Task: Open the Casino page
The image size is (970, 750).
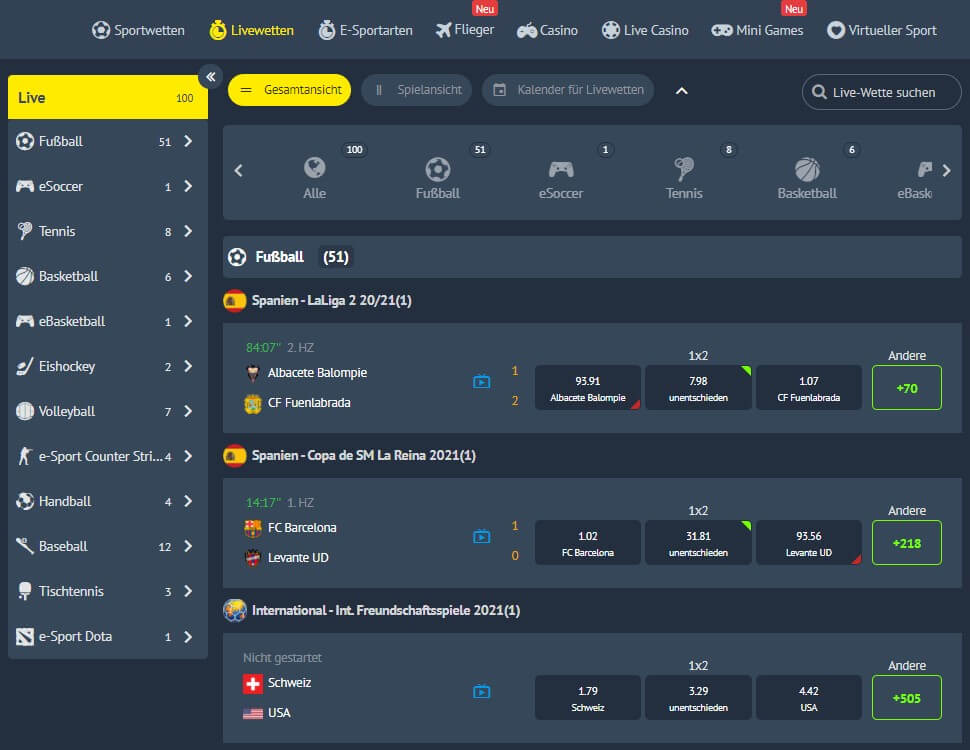Action: (547, 30)
